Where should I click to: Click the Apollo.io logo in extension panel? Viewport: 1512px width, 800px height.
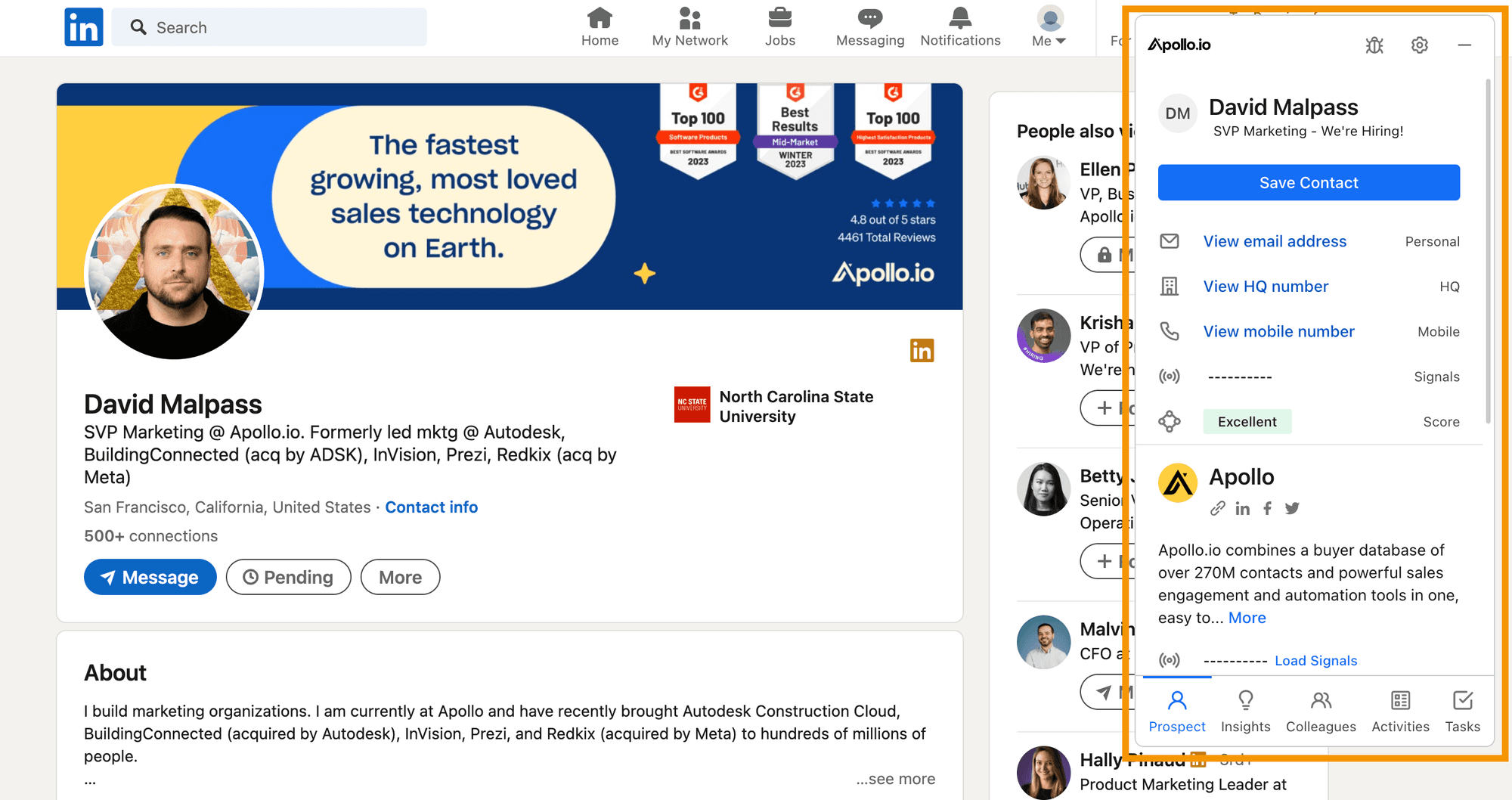coord(1179,45)
